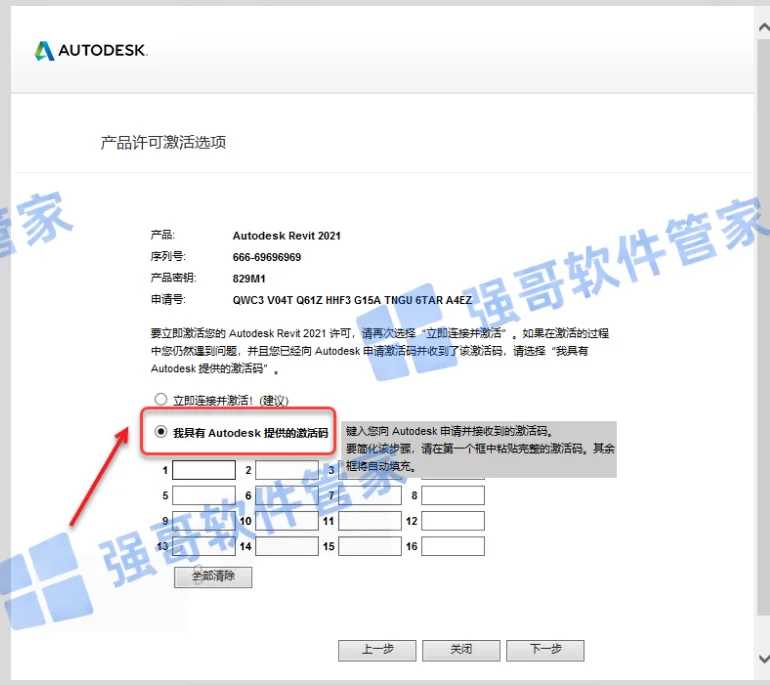This screenshot has width=770, height=685.
Task: Focus activation code field 13
Action: (x=204, y=547)
